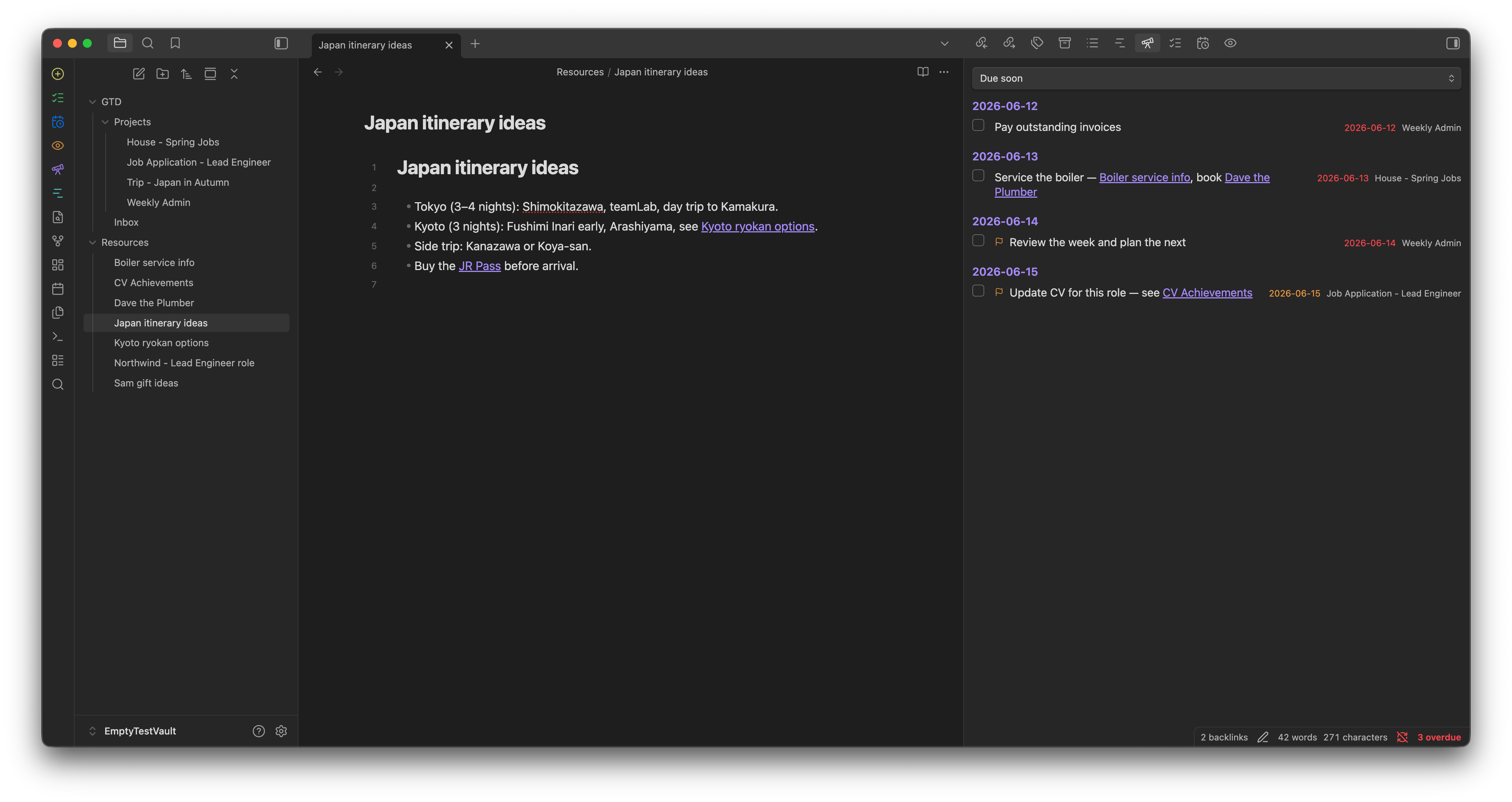Collapse all folders in the file explorer
Viewport: 1512px width, 802px height.
(x=234, y=74)
